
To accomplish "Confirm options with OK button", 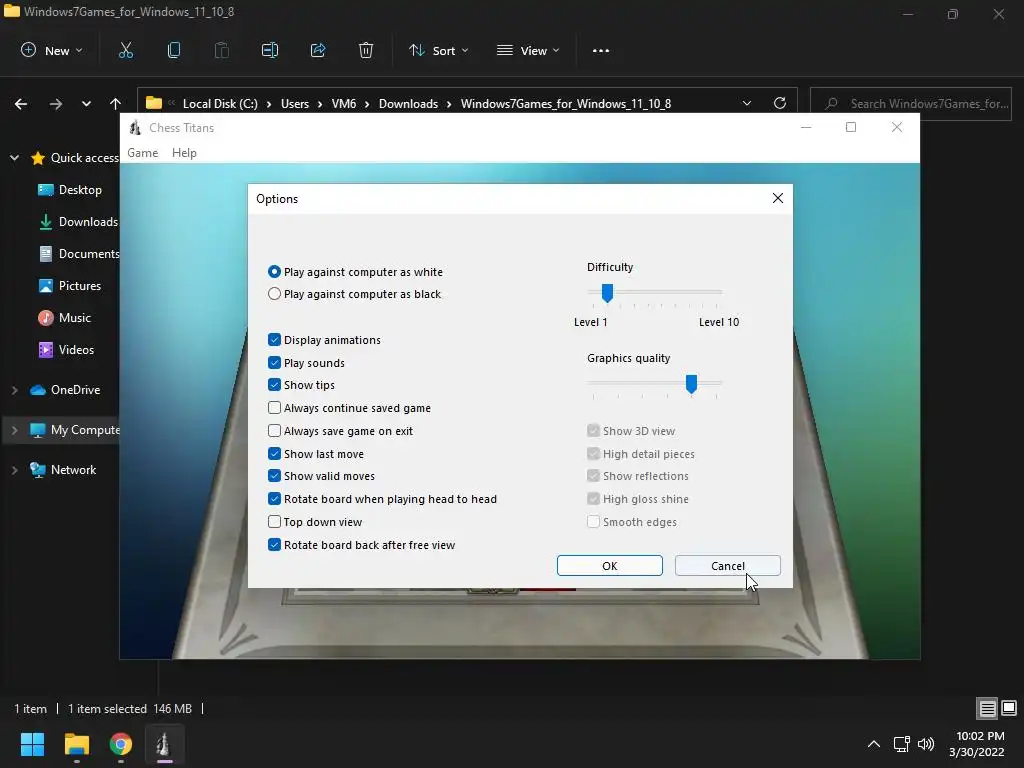I will click(609, 566).
